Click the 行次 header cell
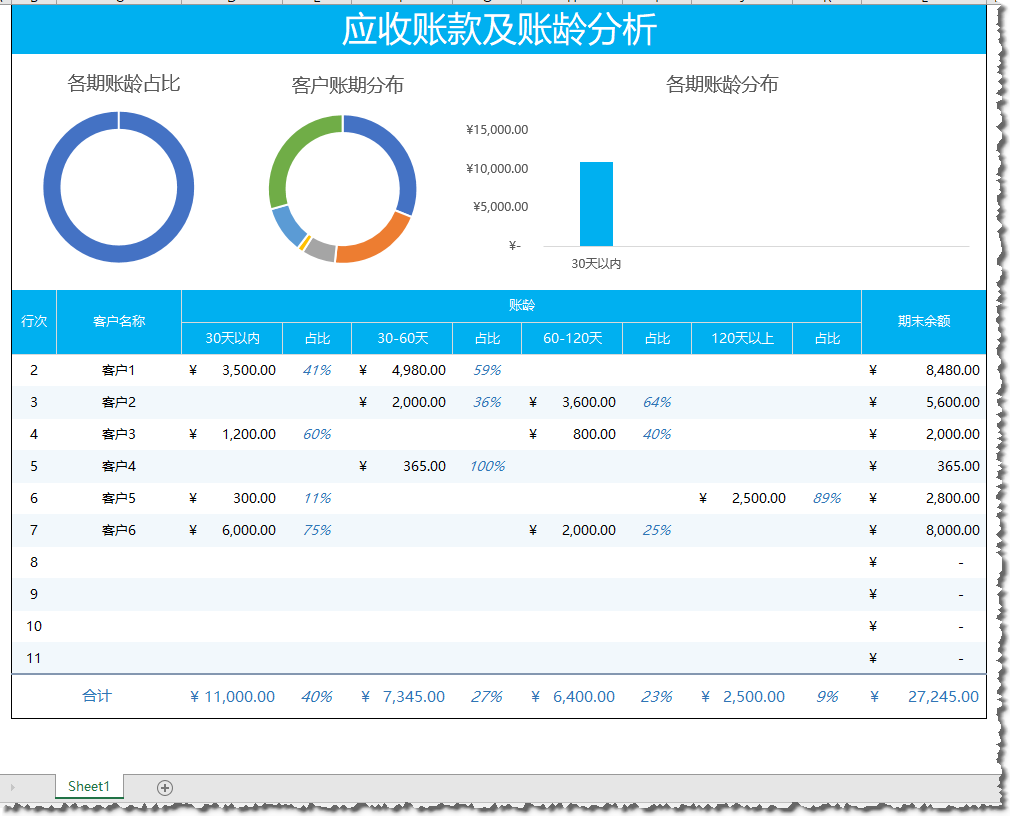This screenshot has width=1013, height=819. (x=34, y=321)
